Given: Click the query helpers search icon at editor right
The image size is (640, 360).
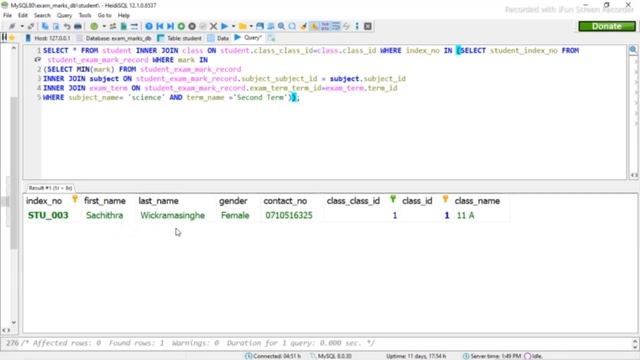Looking at the screenshot, I should [633, 50].
